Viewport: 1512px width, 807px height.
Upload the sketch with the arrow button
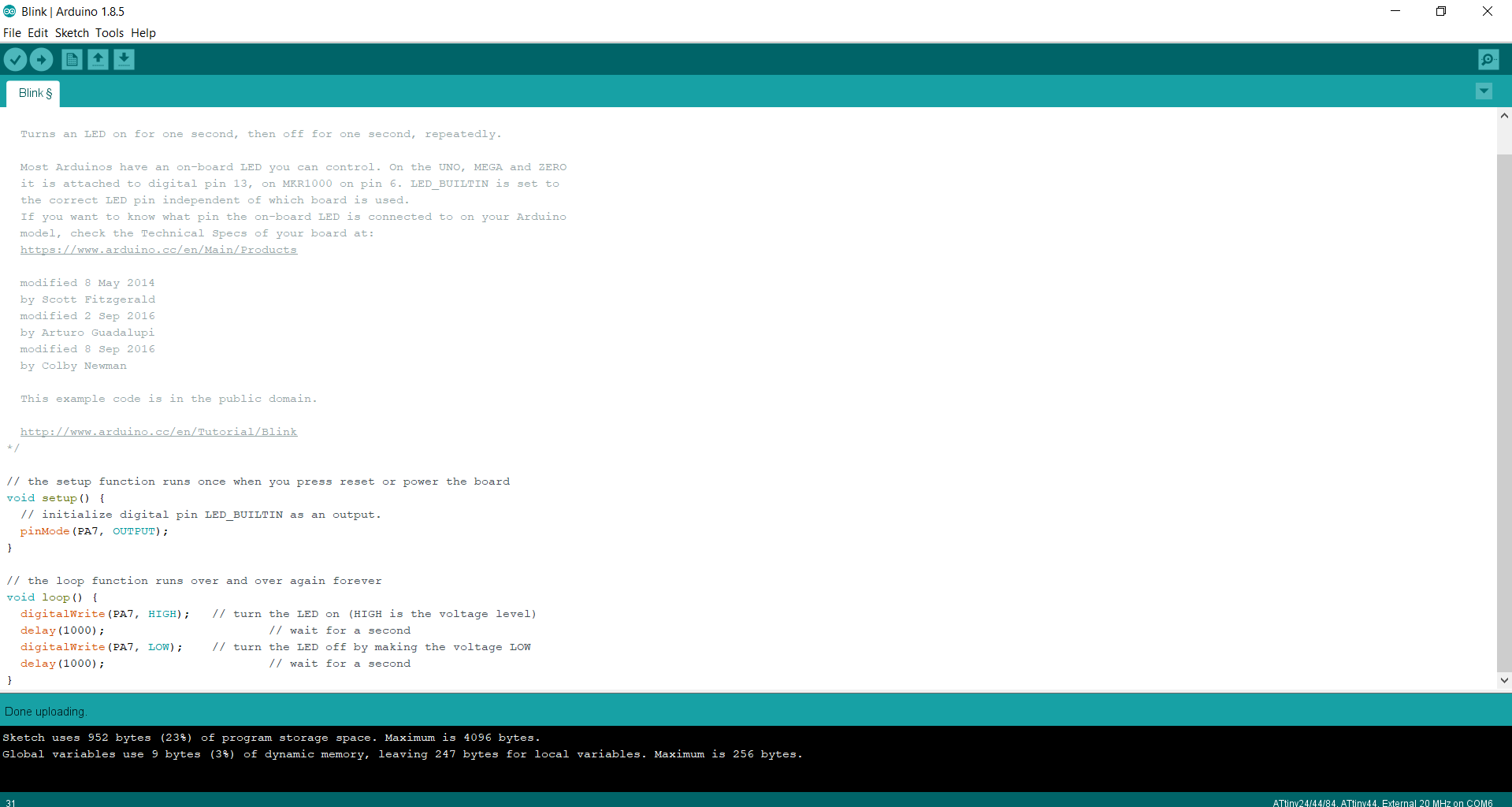coord(41,59)
